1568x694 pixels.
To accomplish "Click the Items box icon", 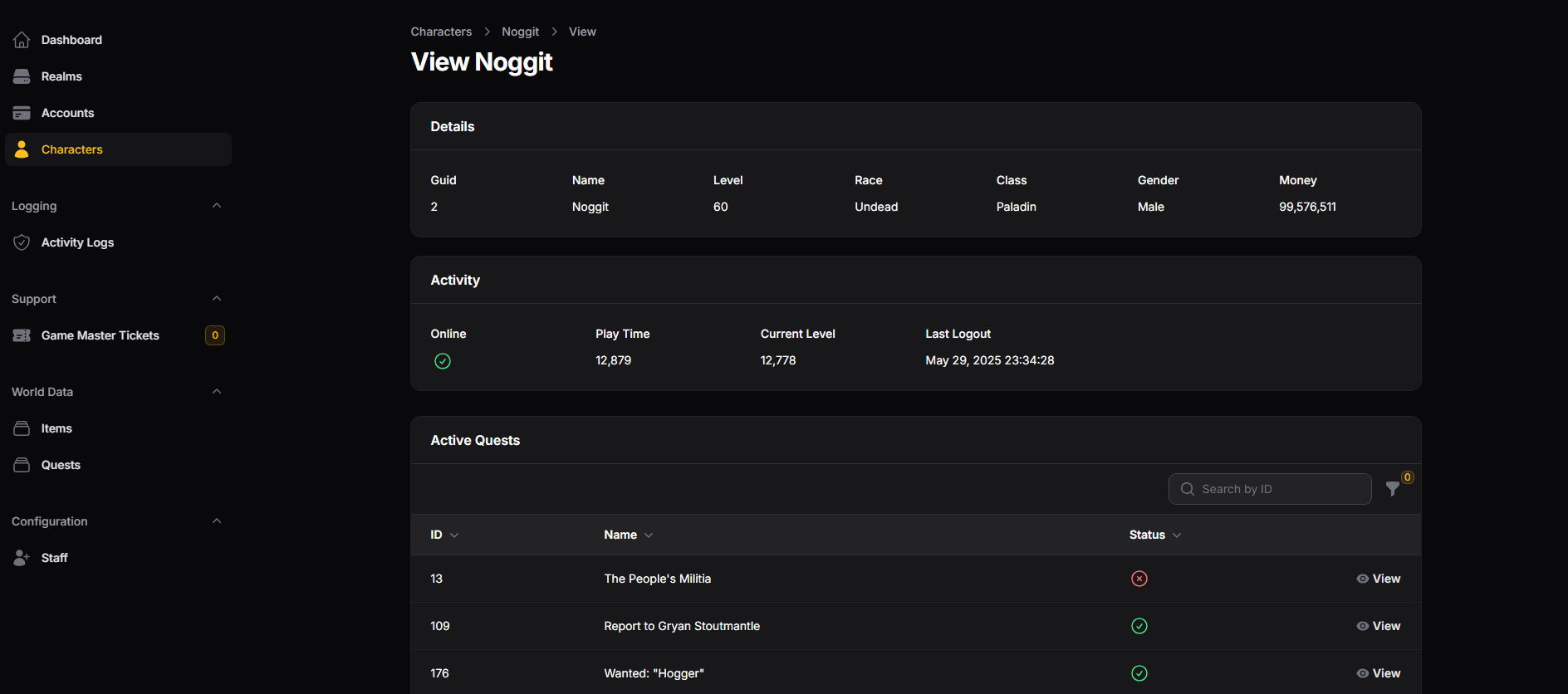I will (22, 428).
